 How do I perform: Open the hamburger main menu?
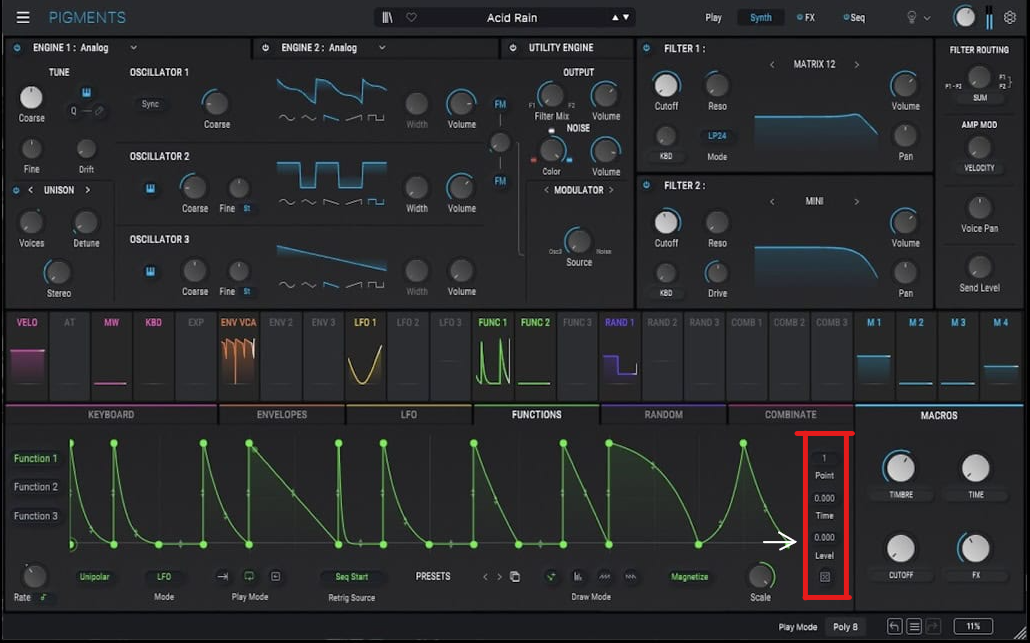(x=23, y=17)
